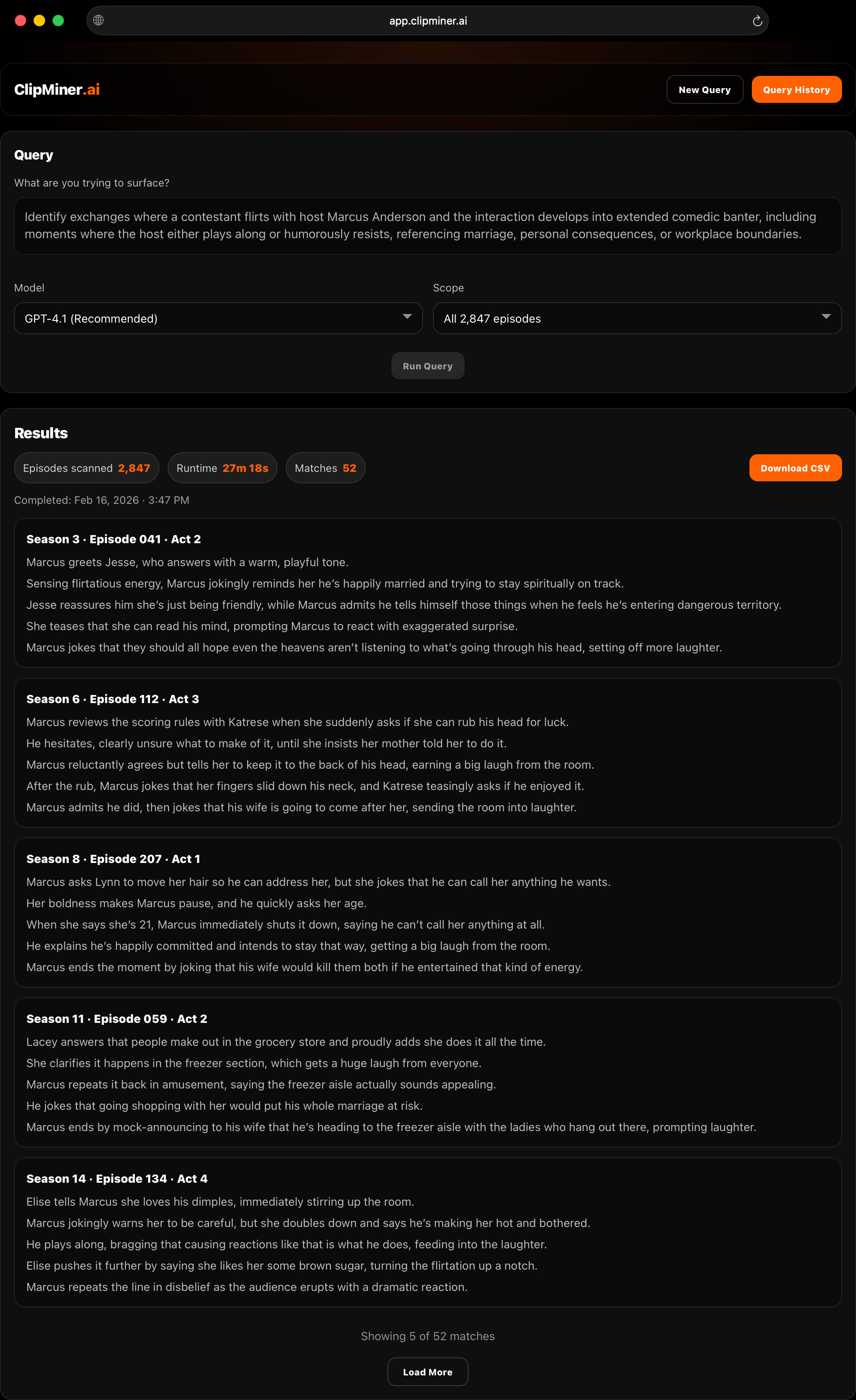
Task: Load more matches
Action: point(428,1372)
